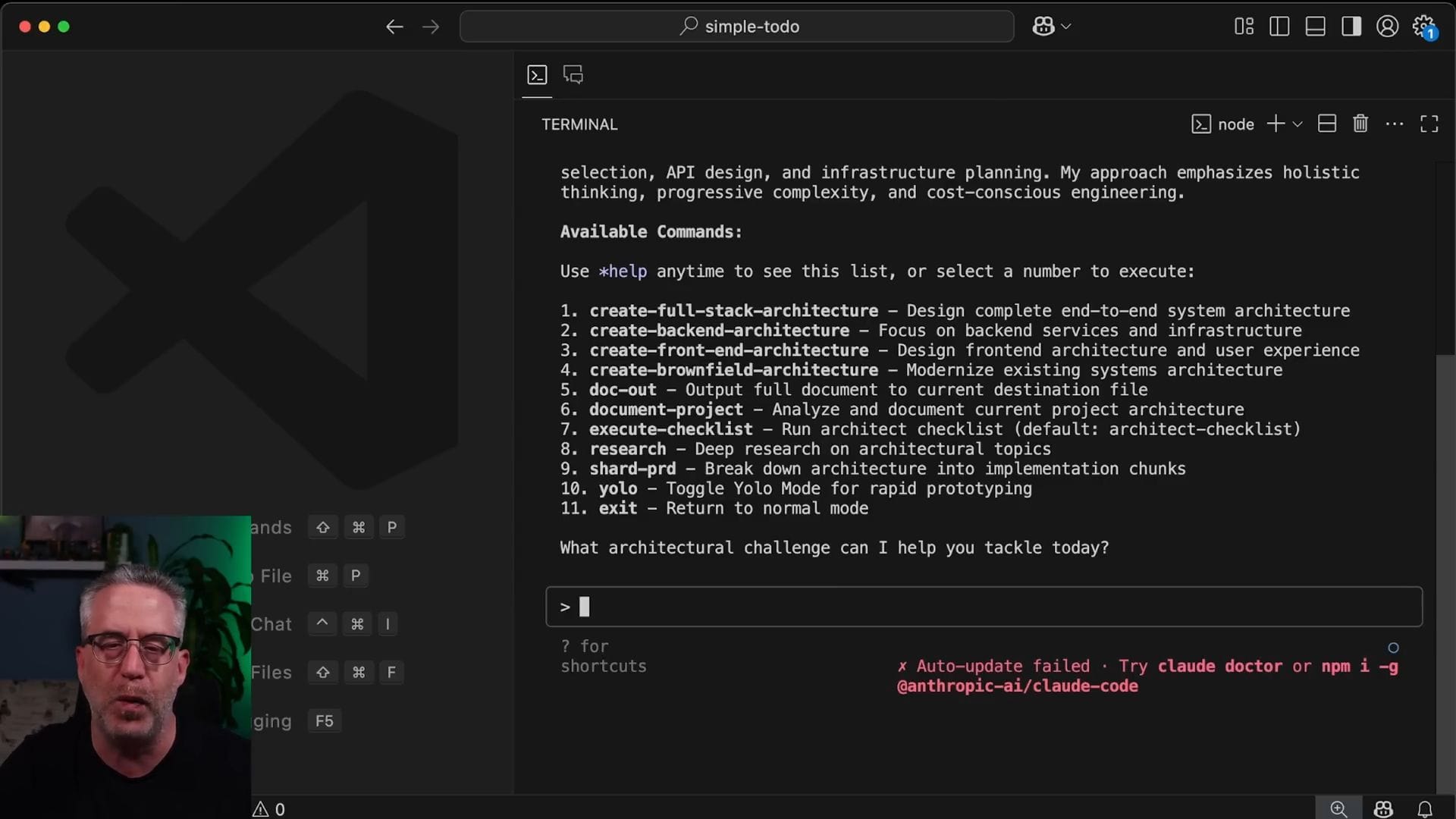Viewport: 1456px width, 819px height.
Task: Split the terminal using split icon
Action: pyautogui.click(x=1327, y=124)
